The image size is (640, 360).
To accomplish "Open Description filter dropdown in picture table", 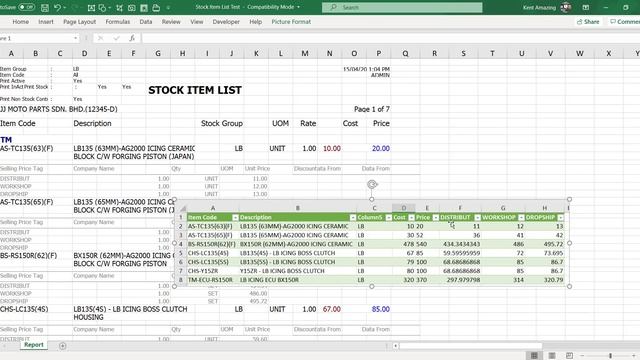I will point(353,218).
